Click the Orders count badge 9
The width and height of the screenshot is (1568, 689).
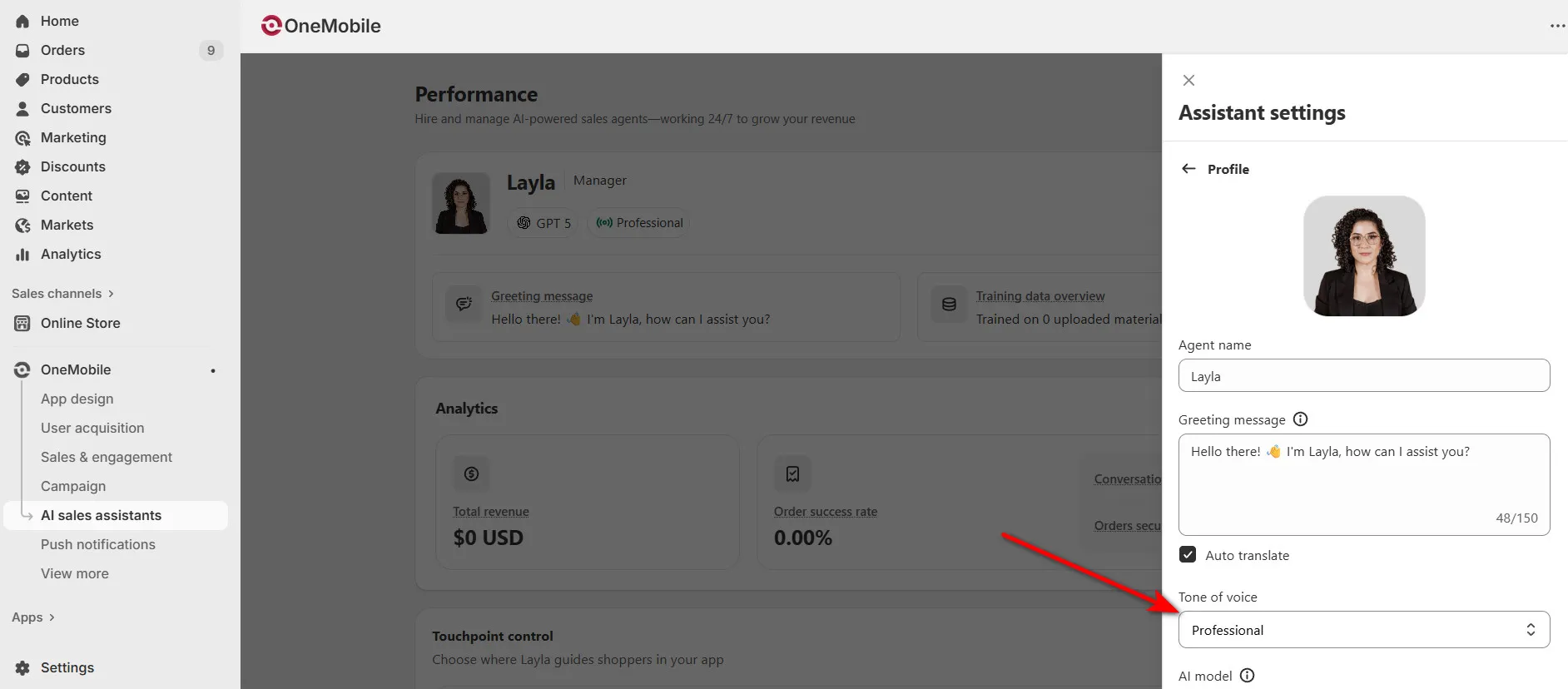click(211, 51)
